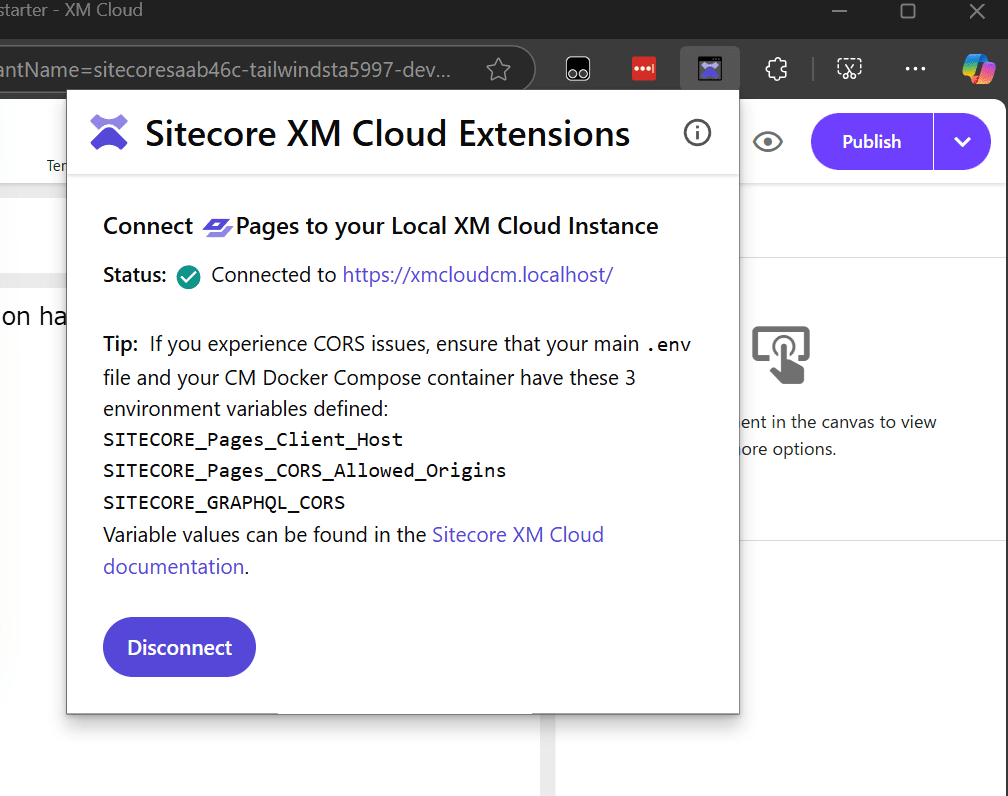Click the Sitecore XM Cloud Extensions toolbar icon
The image size is (1008, 796).
tap(710, 69)
